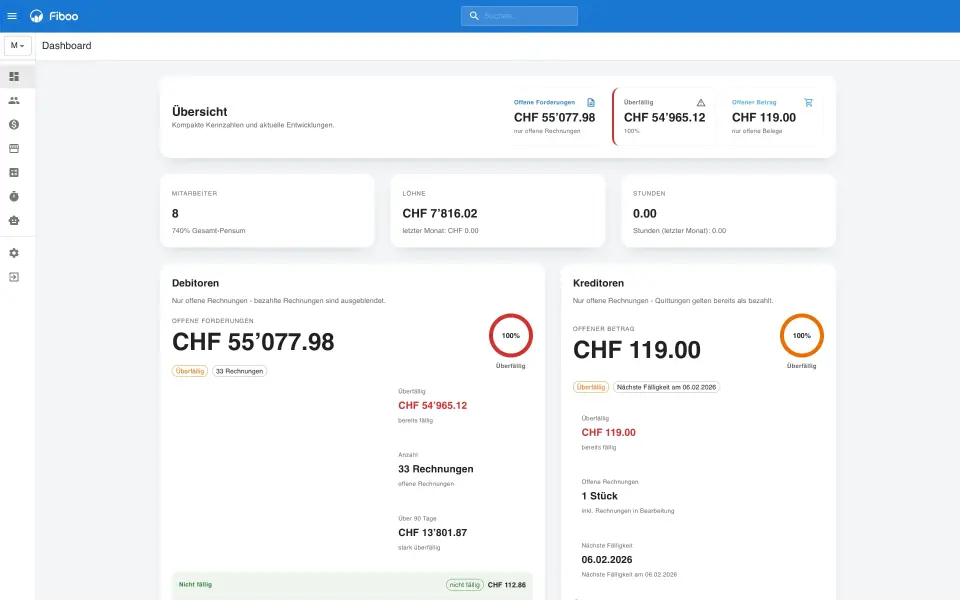This screenshot has height=600, width=960.
Task: Click the orange 100% ring in Kreditoren
Action: 802,335
